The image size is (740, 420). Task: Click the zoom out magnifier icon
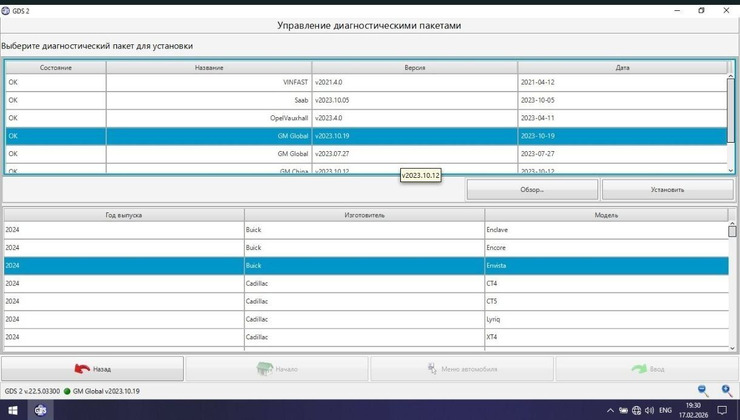[x=703, y=391]
